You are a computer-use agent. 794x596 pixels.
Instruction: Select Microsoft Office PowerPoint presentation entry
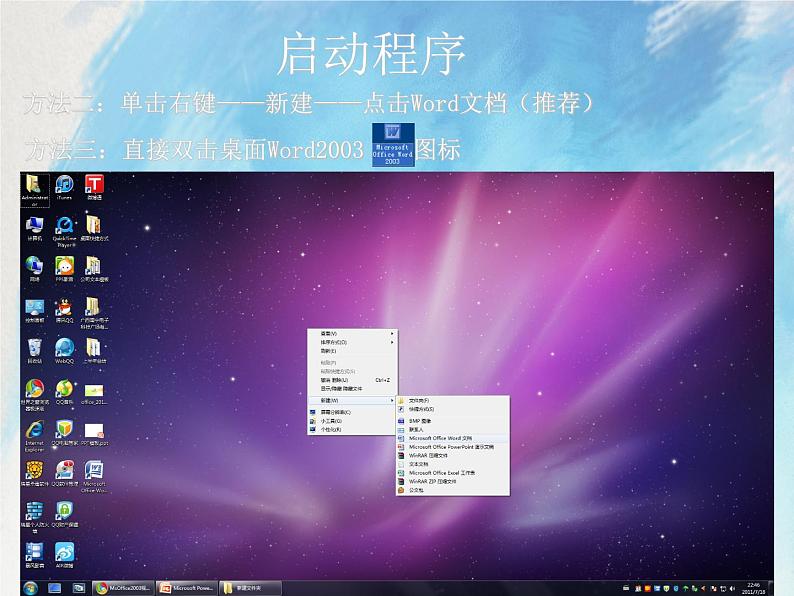(453, 447)
